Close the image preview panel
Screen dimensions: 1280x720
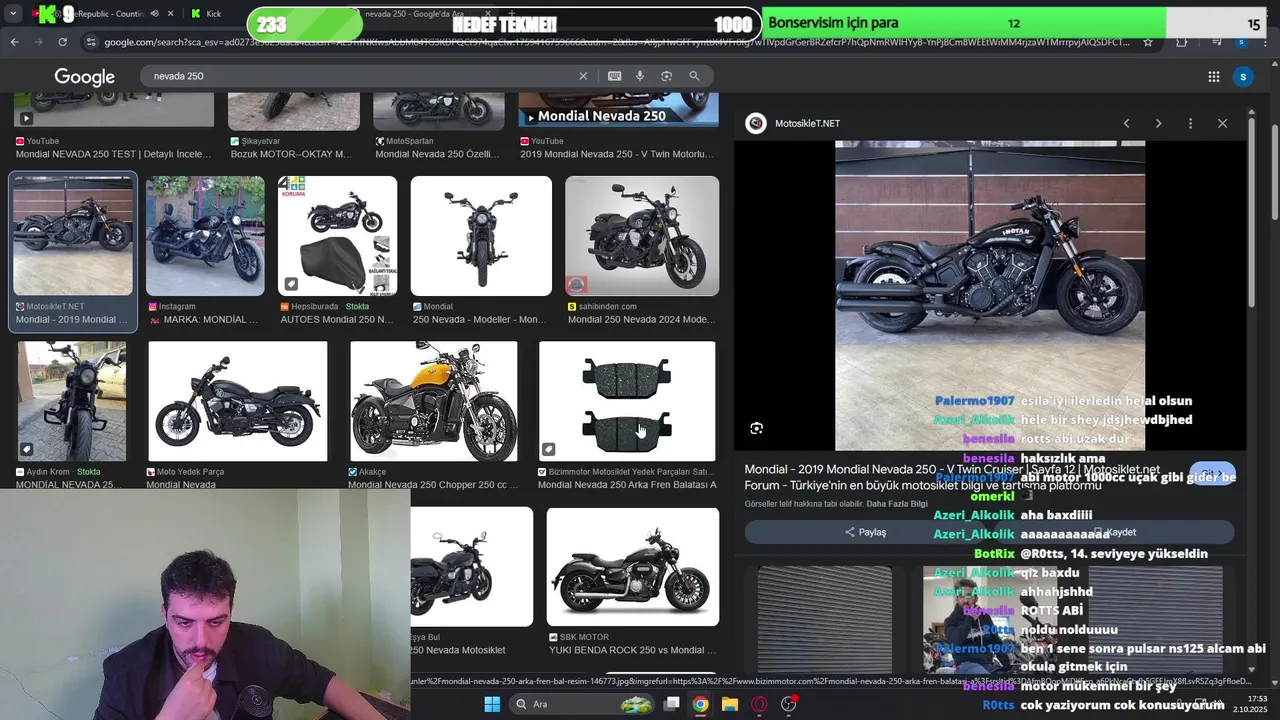(x=1222, y=123)
